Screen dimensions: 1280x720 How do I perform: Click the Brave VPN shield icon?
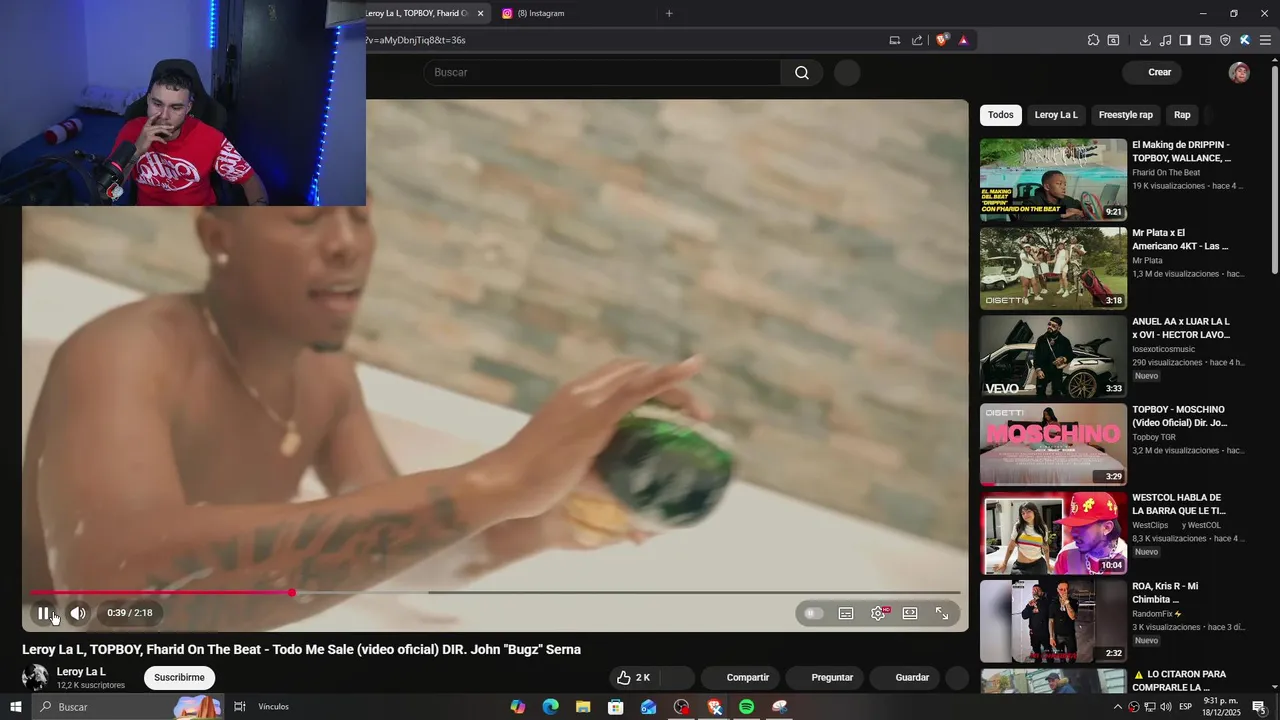coord(1225,40)
